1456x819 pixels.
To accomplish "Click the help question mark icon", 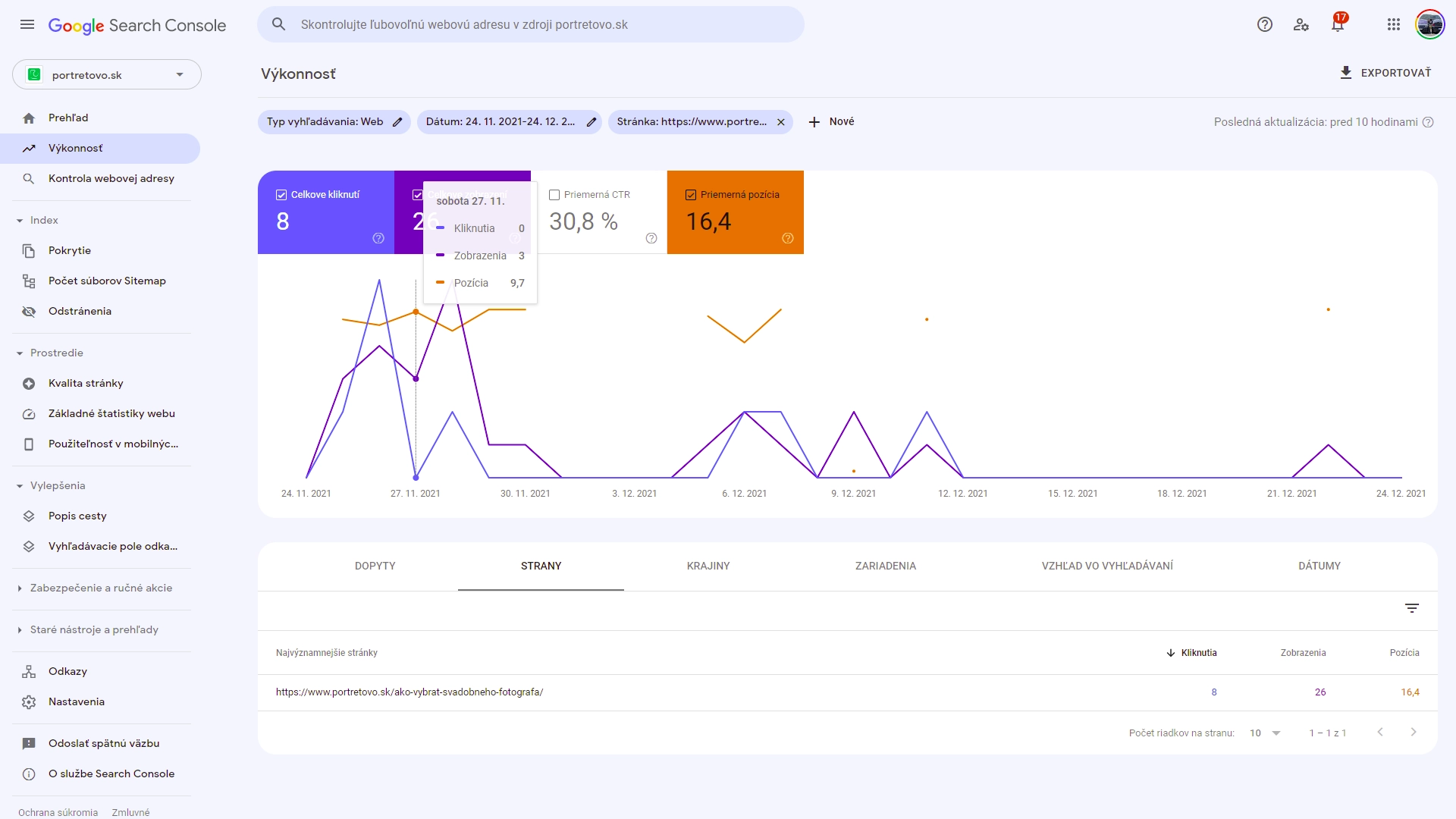I will [1265, 25].
